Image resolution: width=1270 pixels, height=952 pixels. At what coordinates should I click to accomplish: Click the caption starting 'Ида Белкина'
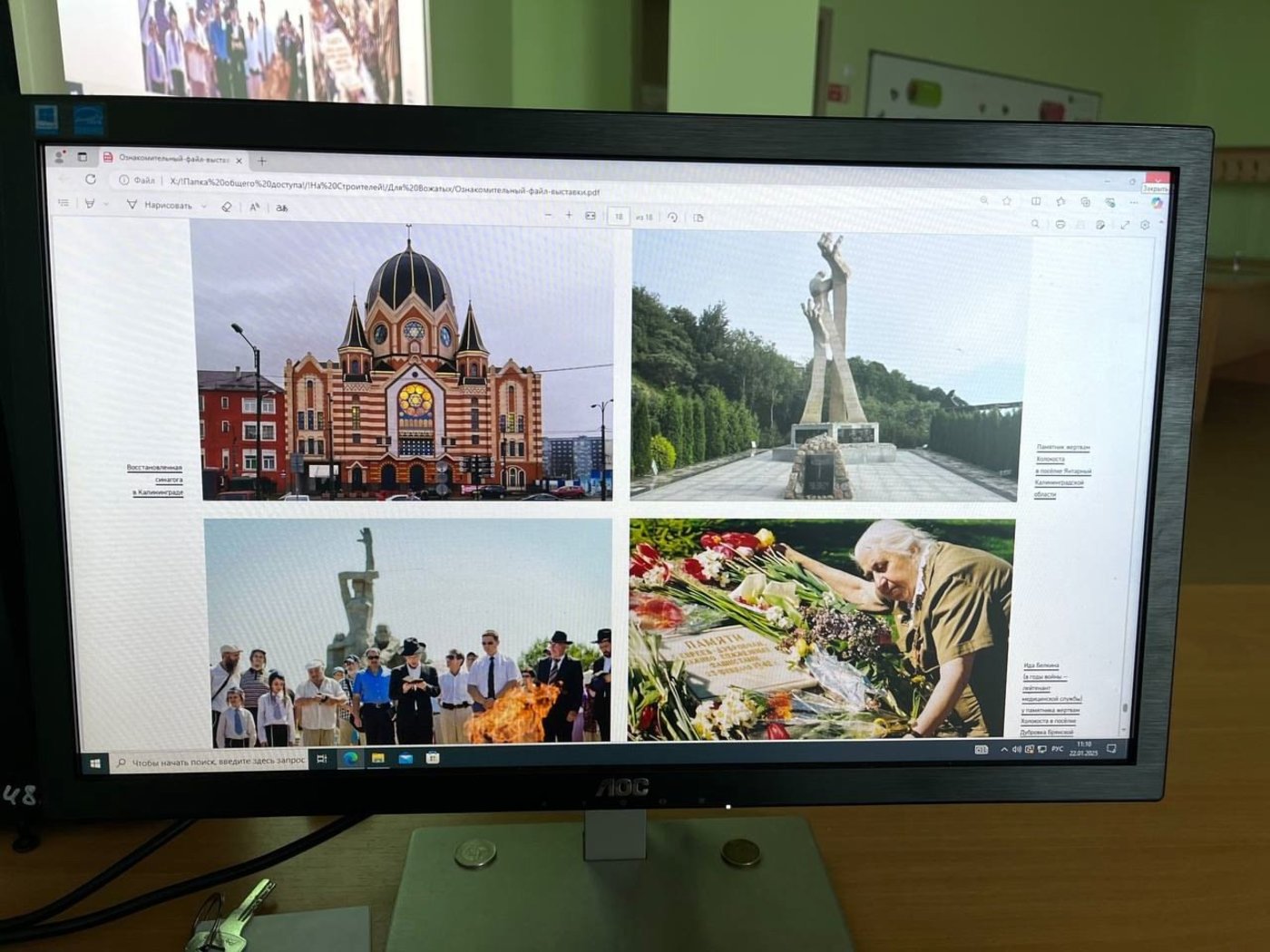(x=1050, y=699)
